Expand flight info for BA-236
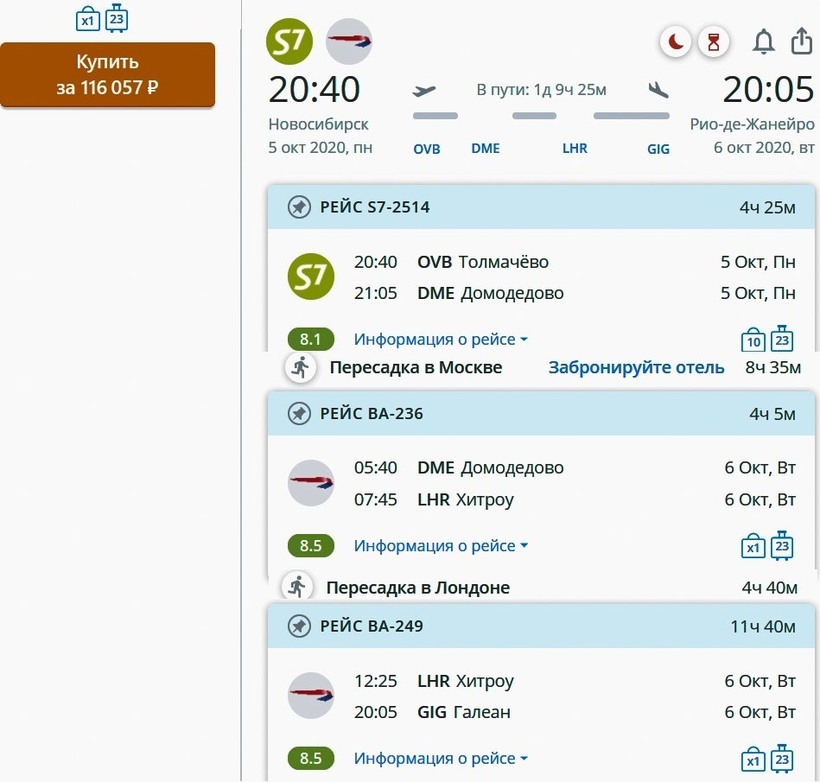 440,546
